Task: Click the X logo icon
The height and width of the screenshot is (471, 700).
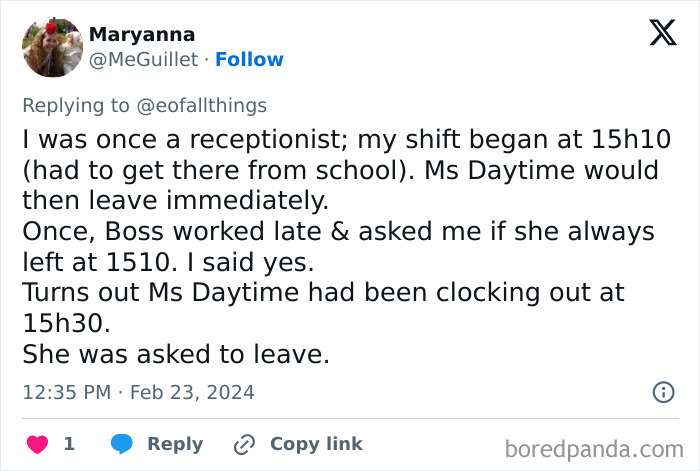Action: click(656, 35)
